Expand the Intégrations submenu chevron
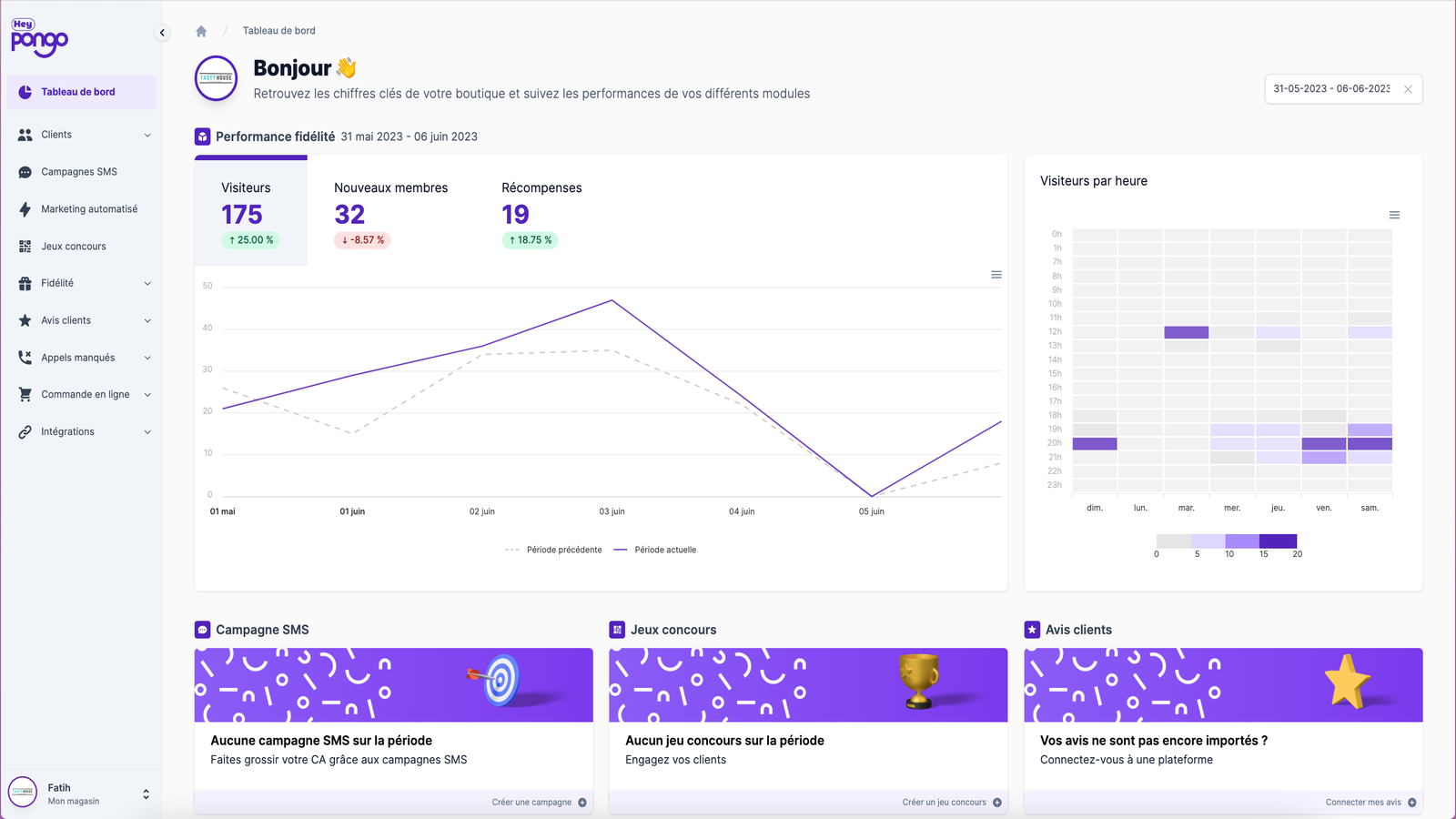1456x819 pixels. pyautogui.click(x=147, y=432)
